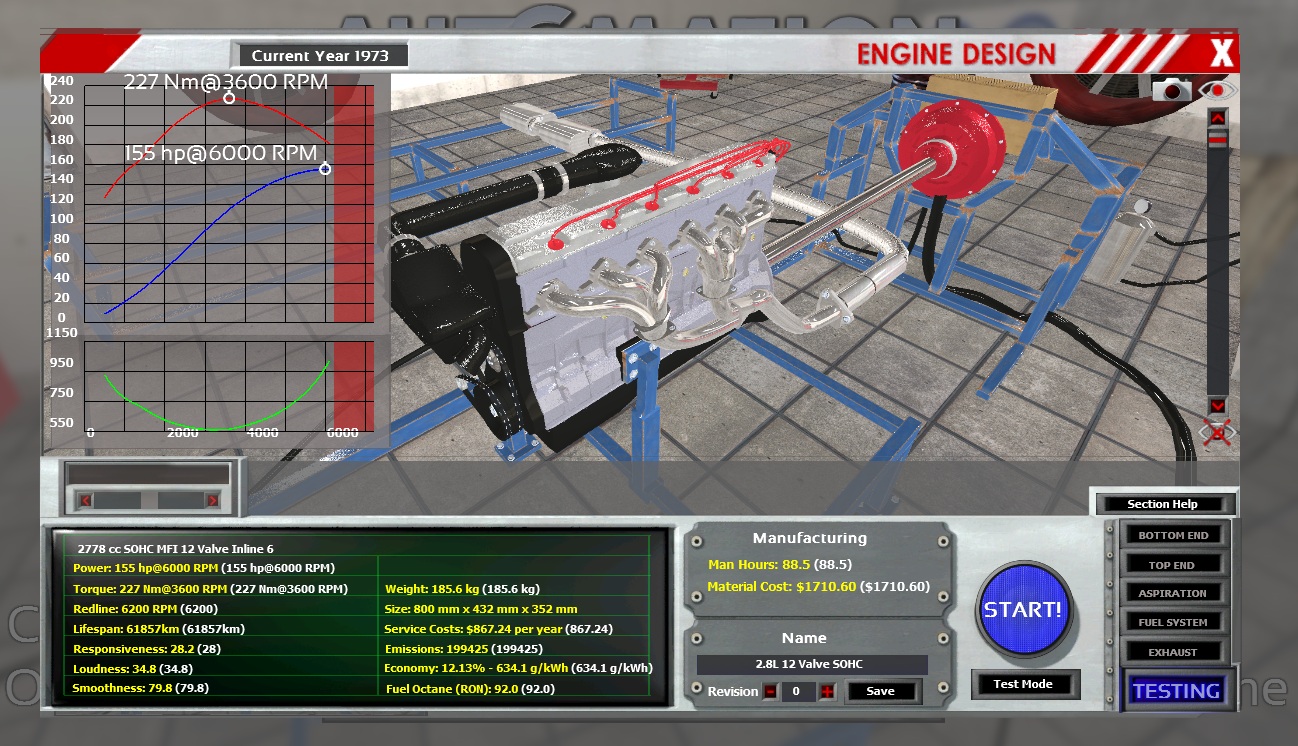1298x746 pixels.
Task: Click the Economy 12.13% stat
Action: tap(518, 668)
